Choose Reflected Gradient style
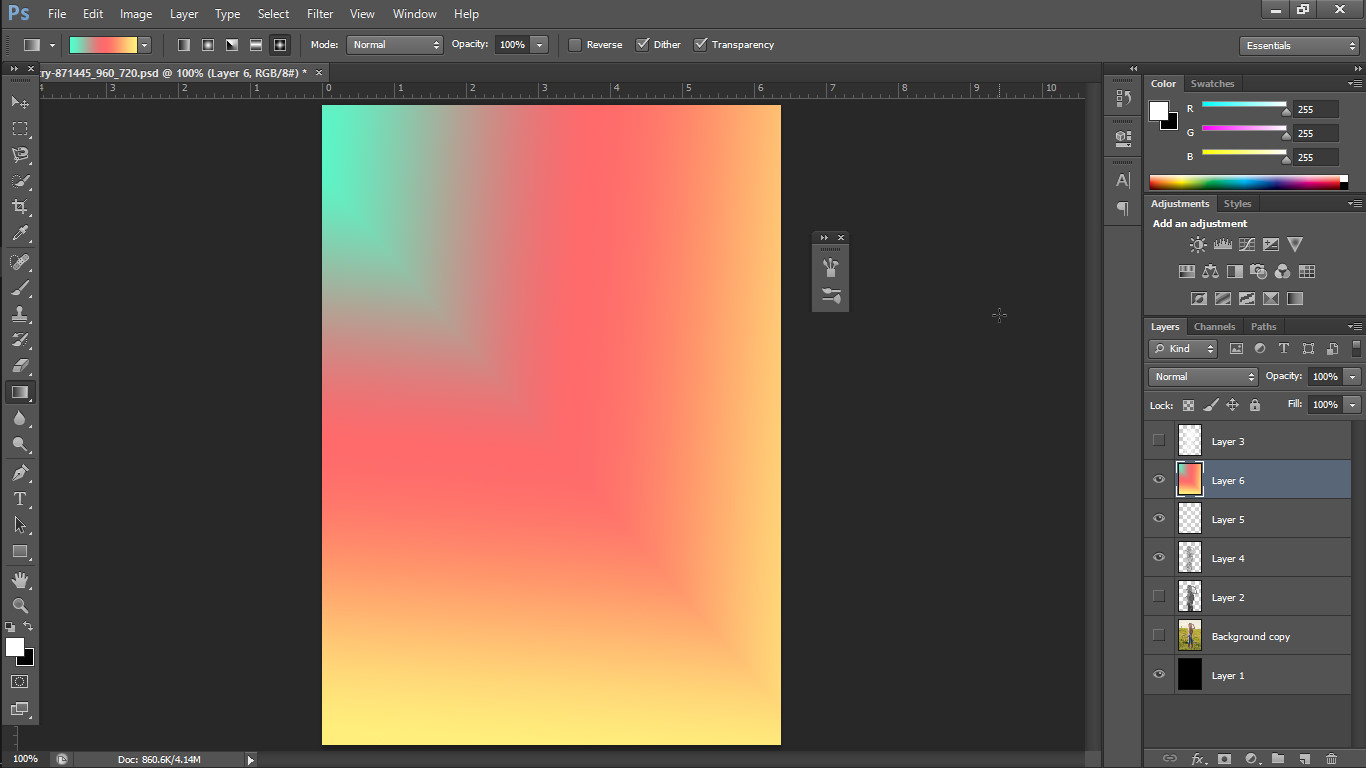The width and height of the screenshot is (1366, 768). [256, 45]
